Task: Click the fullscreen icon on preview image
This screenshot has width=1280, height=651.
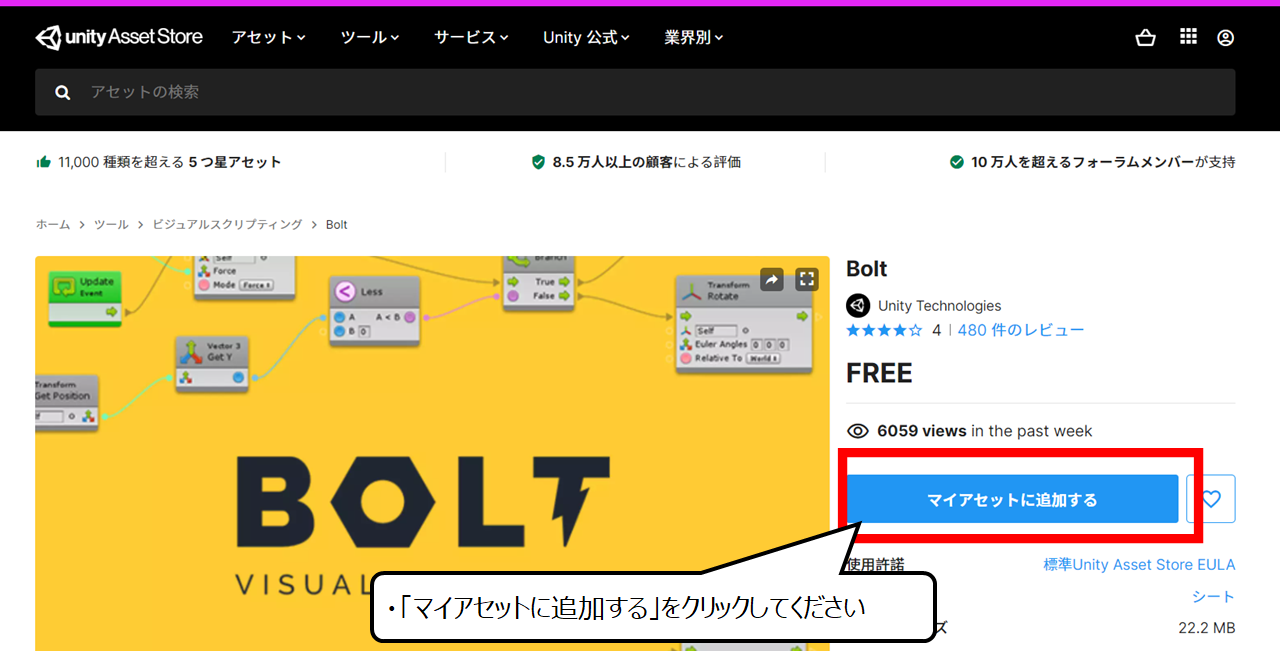Action: pos(807,280)
